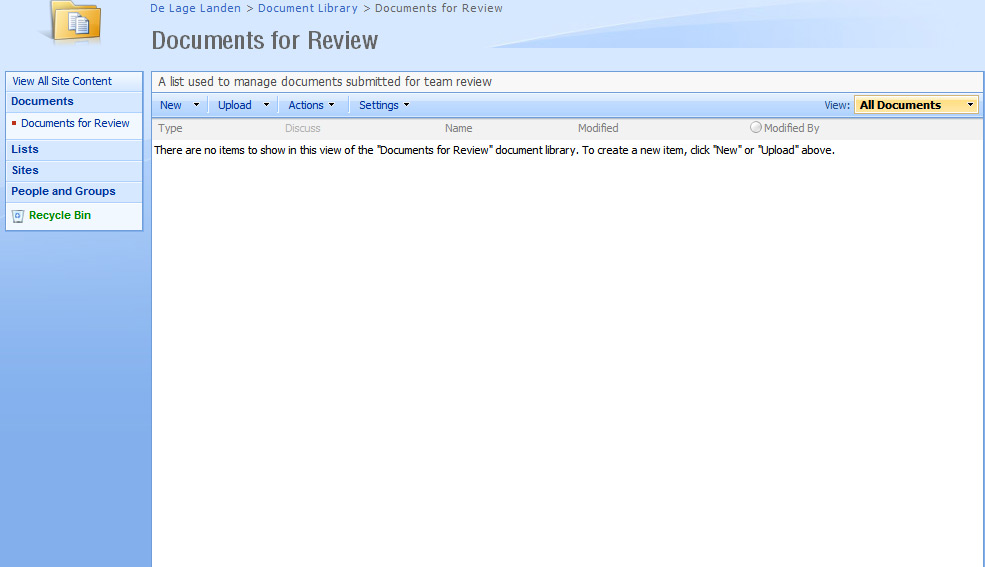Image resolution: width=985 pixels, height=567 pixels.
Task: Click View All Site Content
Action: (x=62, y=81)
